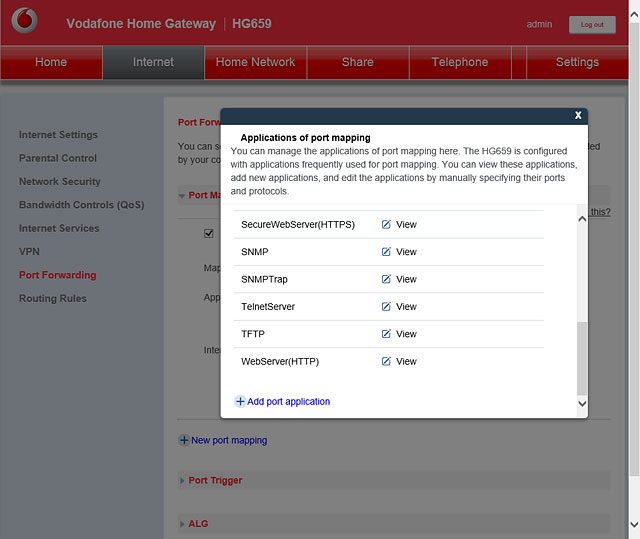
Task: Click edit icon for TelnetServer row
Action: tap(386, 306)
